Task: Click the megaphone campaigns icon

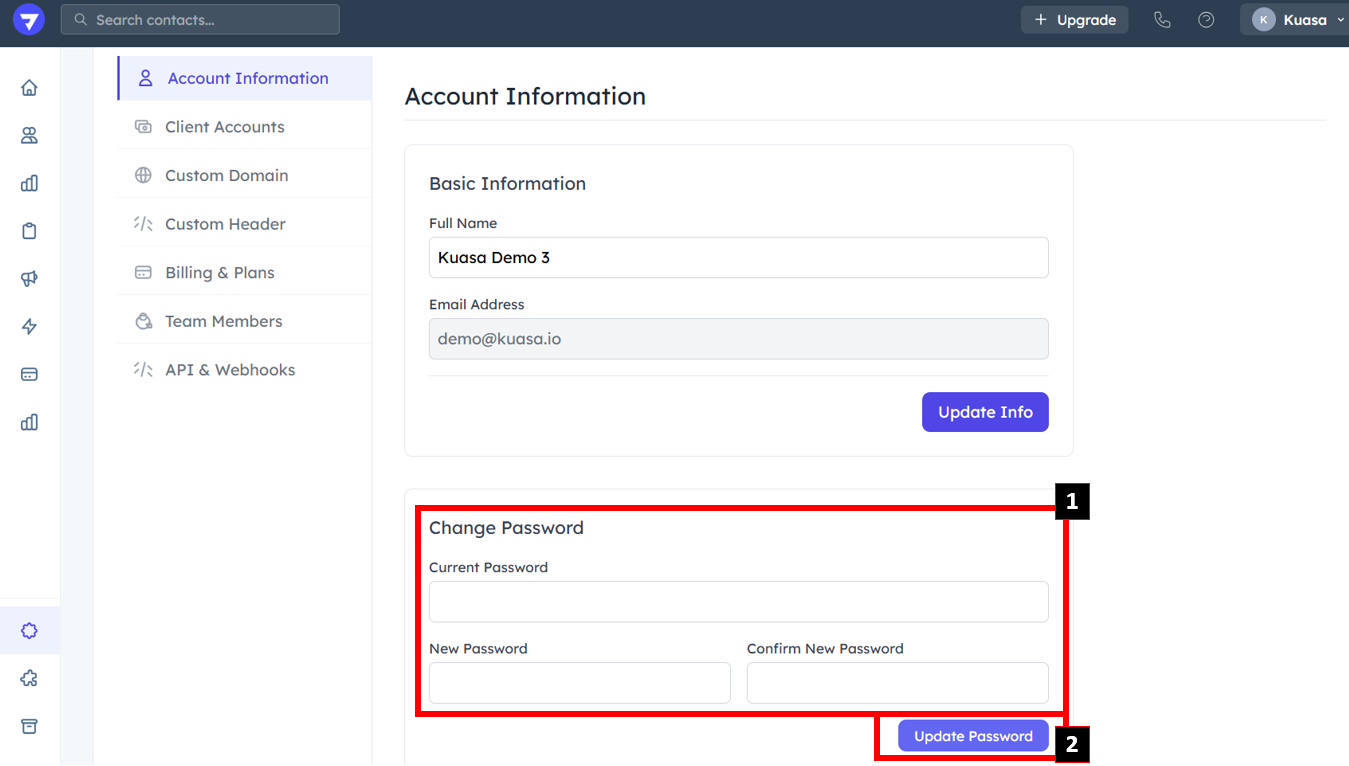Action: [29, 279]
